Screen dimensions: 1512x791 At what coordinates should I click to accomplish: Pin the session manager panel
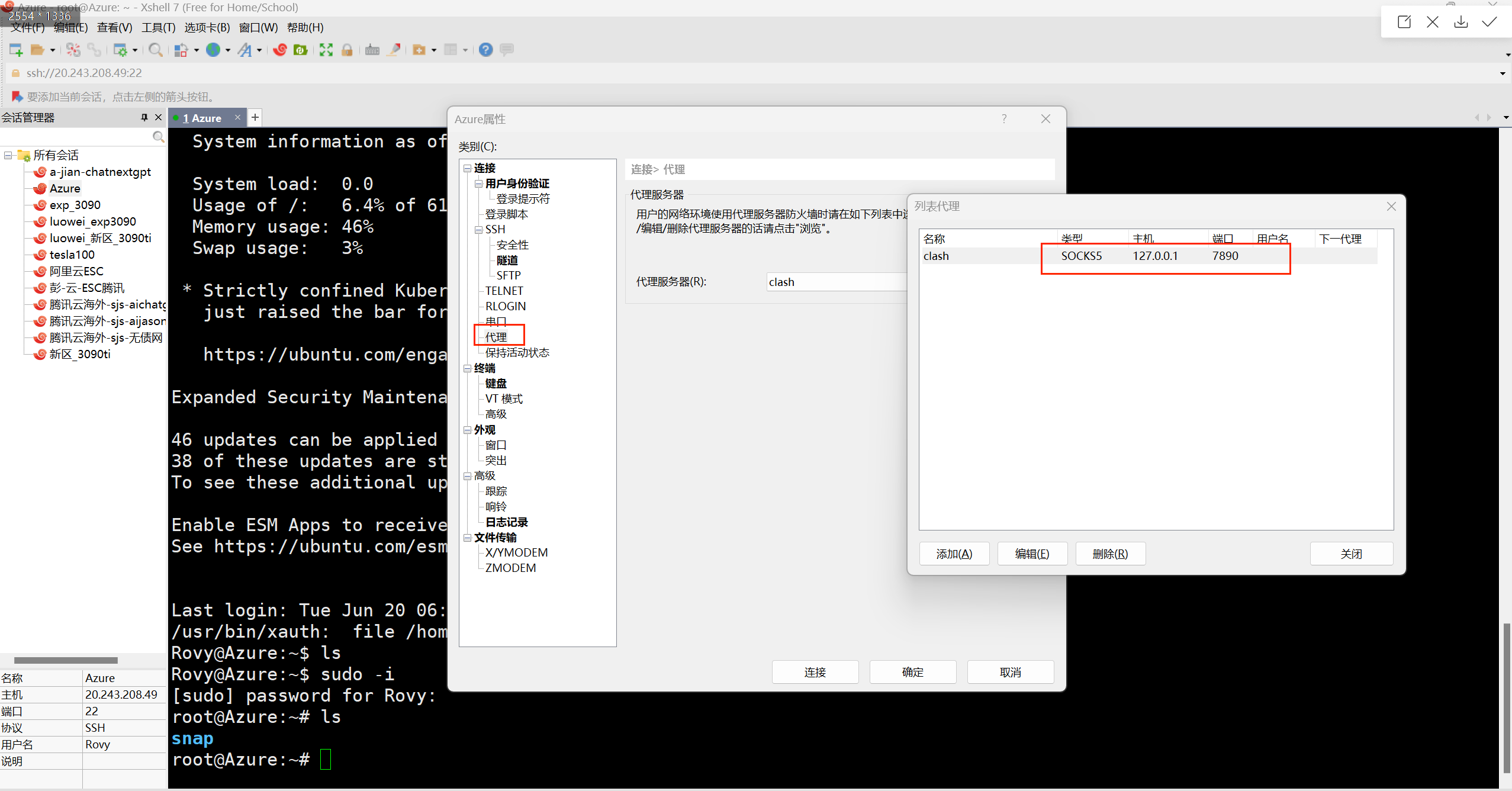144,117
